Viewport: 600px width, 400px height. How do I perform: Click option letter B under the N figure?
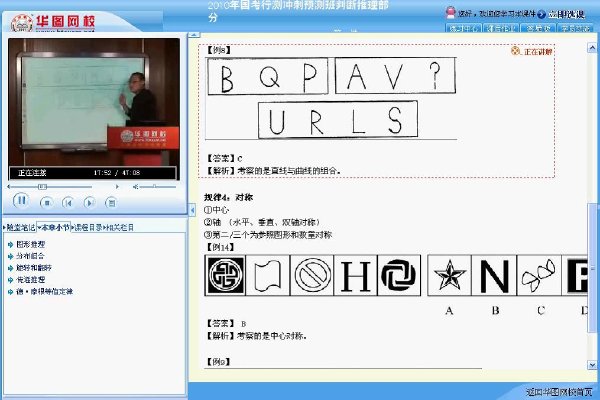coord(495,310)
